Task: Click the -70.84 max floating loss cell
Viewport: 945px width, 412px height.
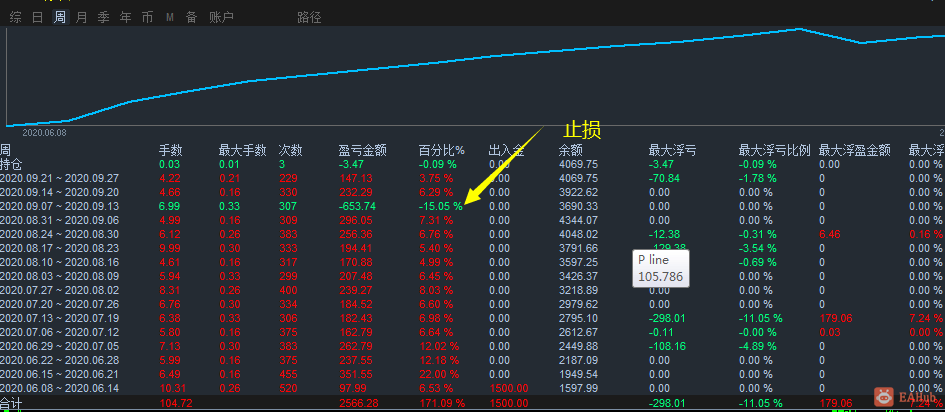Action: [x=664, y=178]
